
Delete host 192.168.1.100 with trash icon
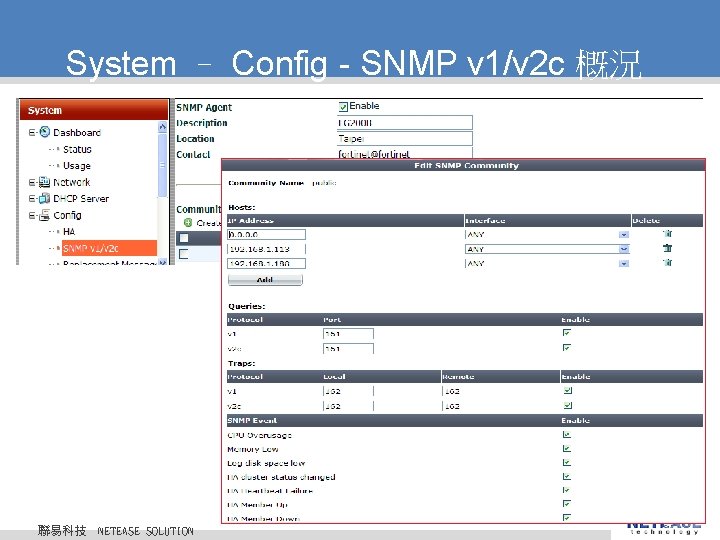pyautogui.click(x=668, y=262)
